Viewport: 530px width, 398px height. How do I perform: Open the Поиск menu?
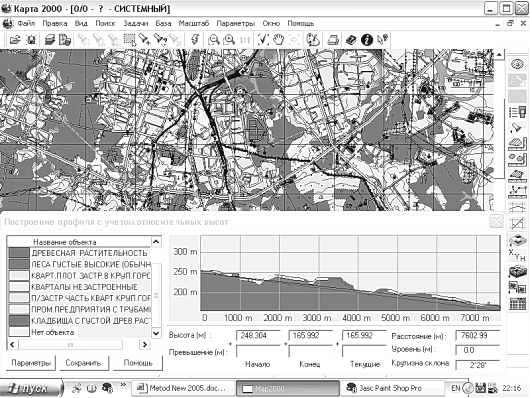pyautogui.click(x=105, y=23)
